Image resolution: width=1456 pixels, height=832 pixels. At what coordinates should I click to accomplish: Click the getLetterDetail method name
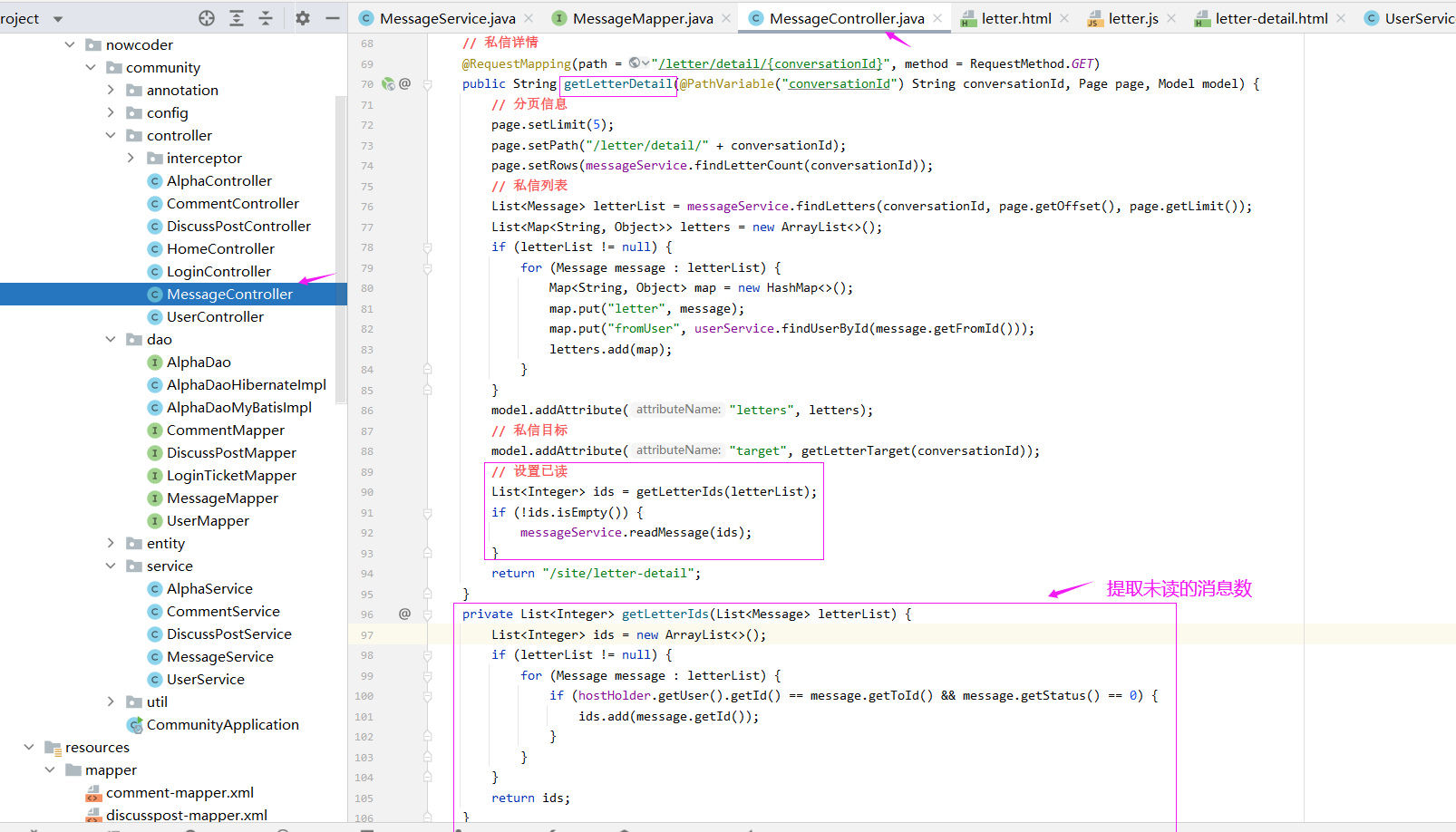click(618, 83)
